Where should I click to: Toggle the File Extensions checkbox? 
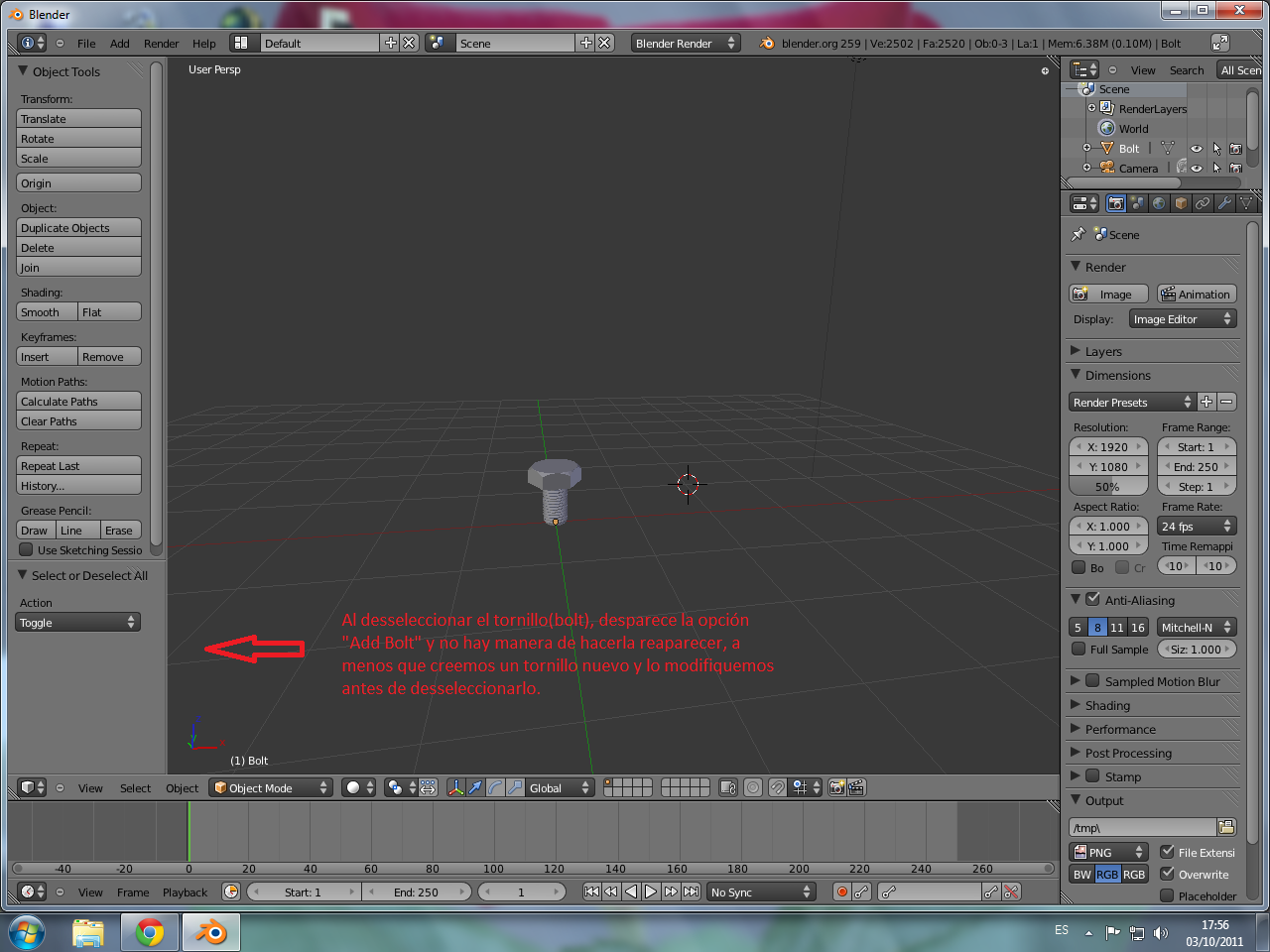1167,852
